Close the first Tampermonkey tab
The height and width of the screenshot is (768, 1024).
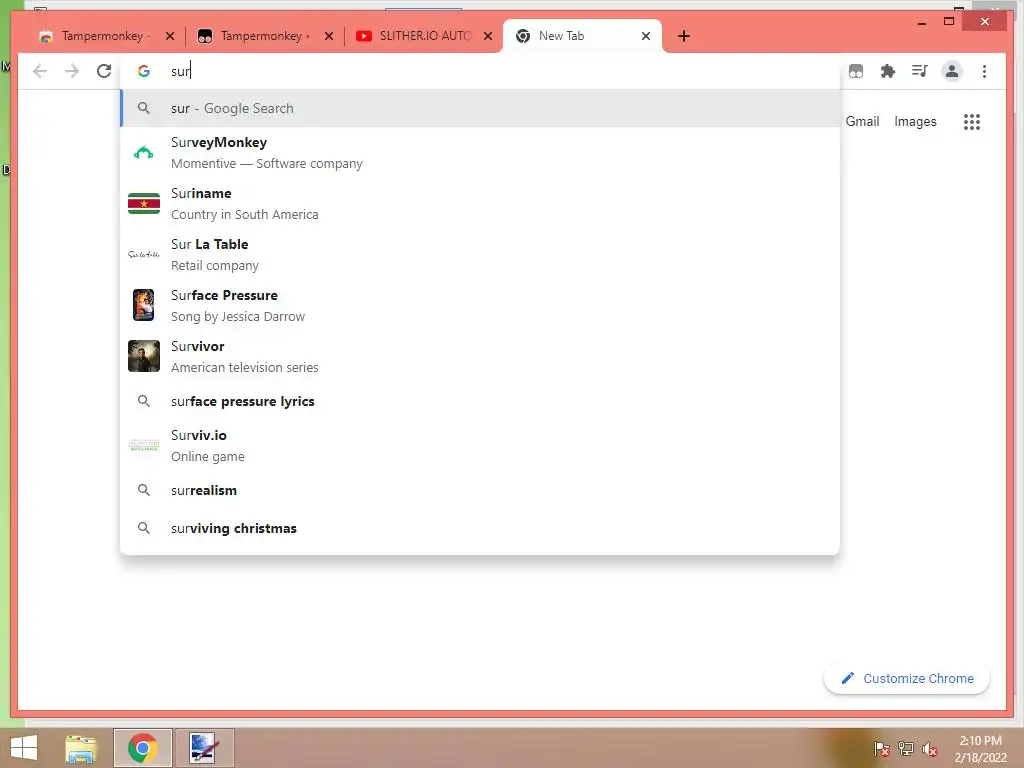click(x=170, y=36)
